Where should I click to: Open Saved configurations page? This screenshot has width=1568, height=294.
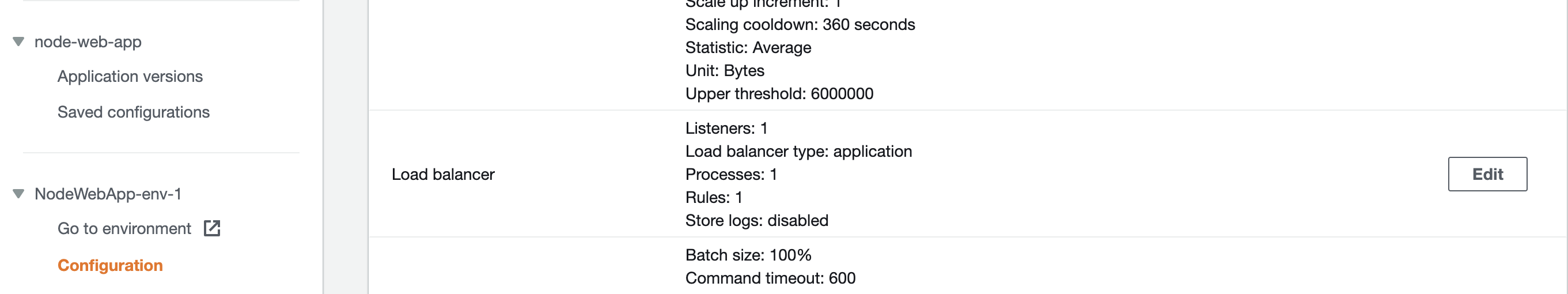(133, 112)
